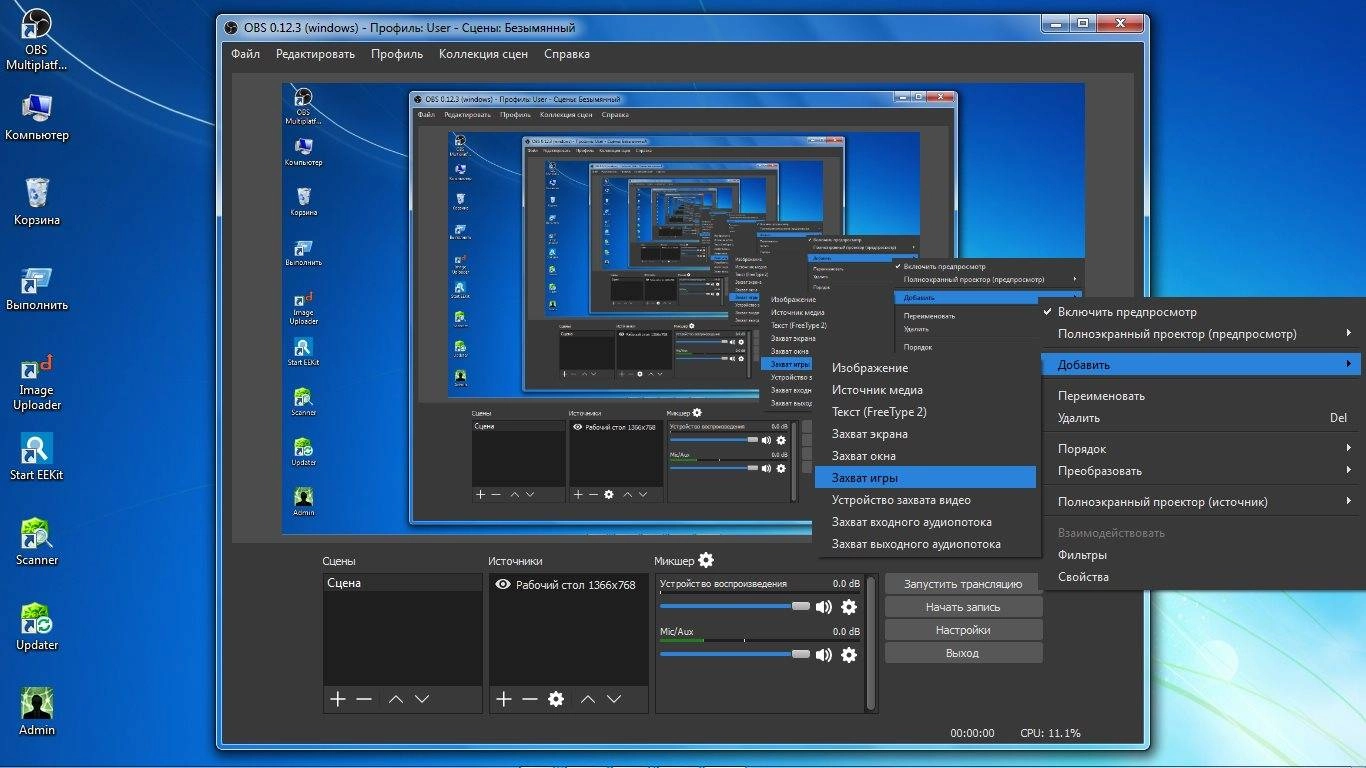Screen dimensions: 1366x768
Task: Click the Запустить трансляцию button
Action: [x=962, y=584]
